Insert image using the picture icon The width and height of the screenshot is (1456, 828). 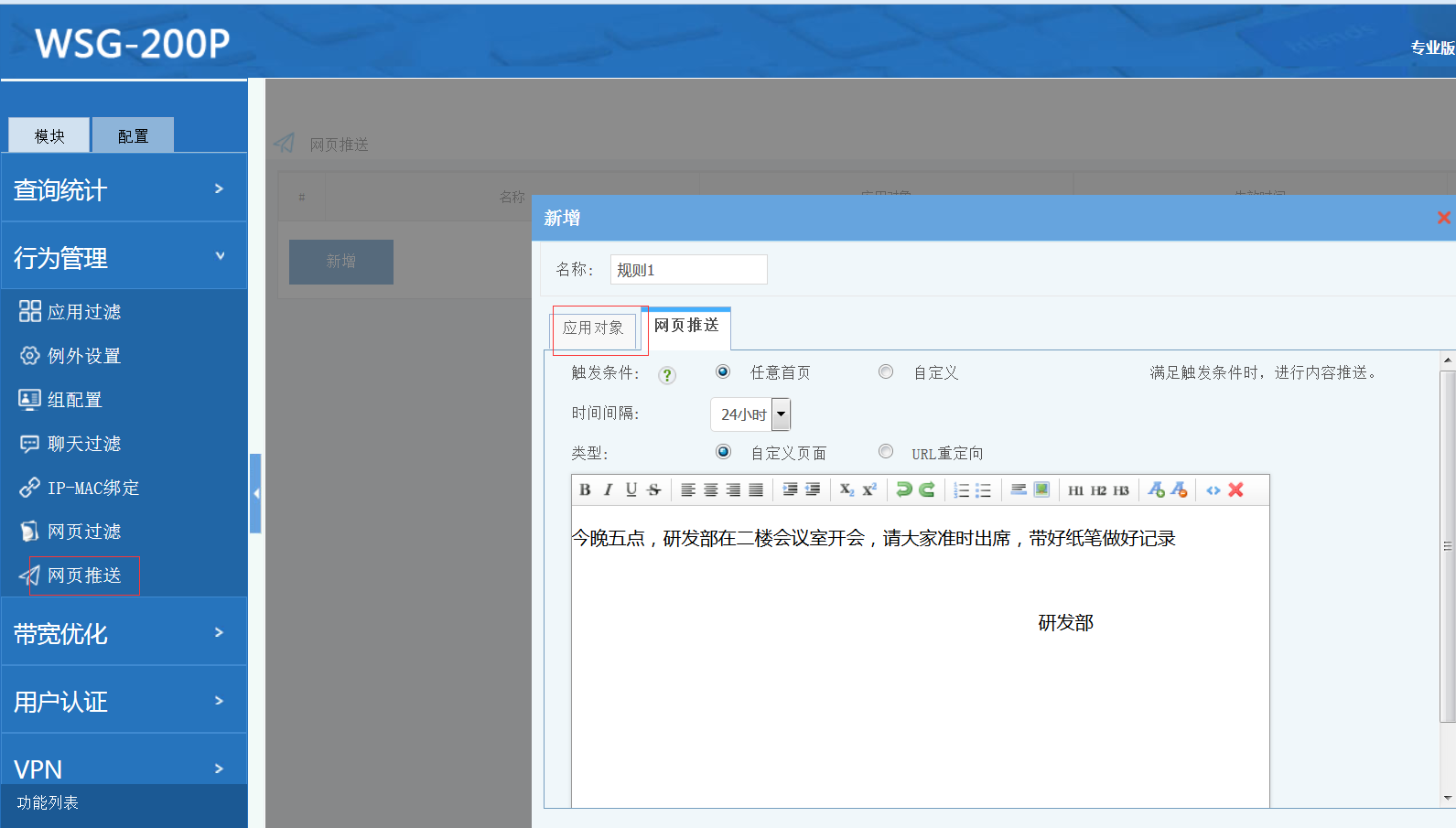[1041, 489]
